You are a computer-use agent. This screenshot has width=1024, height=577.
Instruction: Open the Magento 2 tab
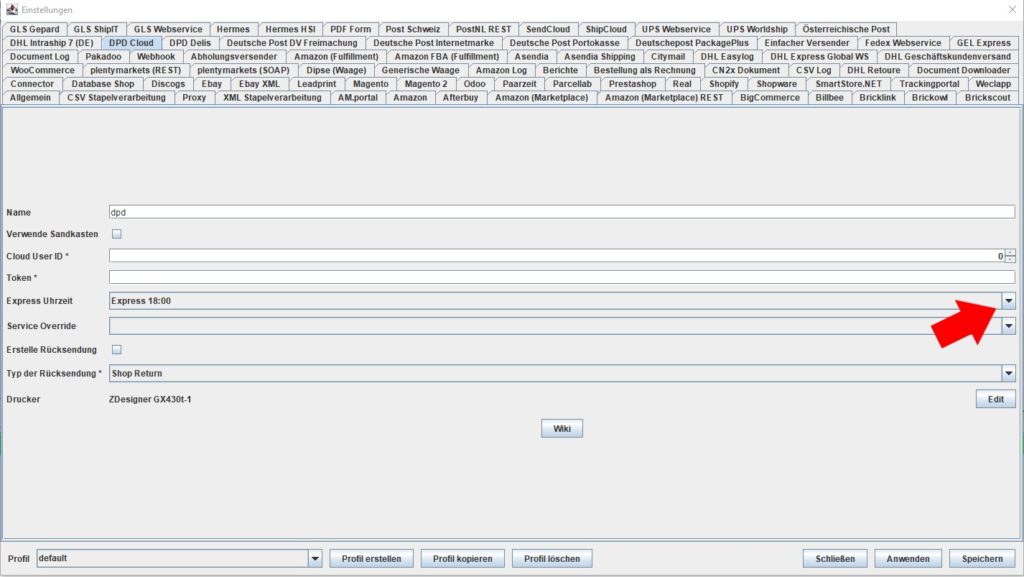pos(426,84)
